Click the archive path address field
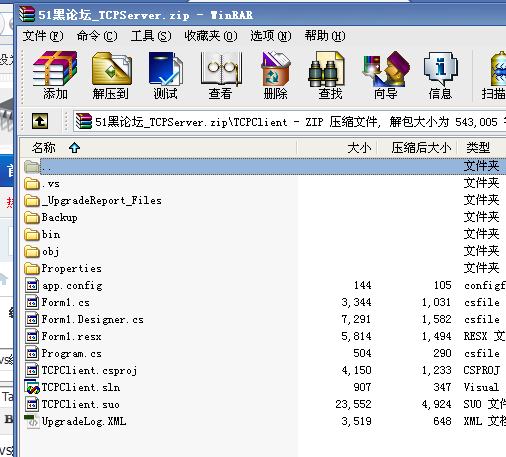Screen dimensions: 506x457 click(289, 121)
